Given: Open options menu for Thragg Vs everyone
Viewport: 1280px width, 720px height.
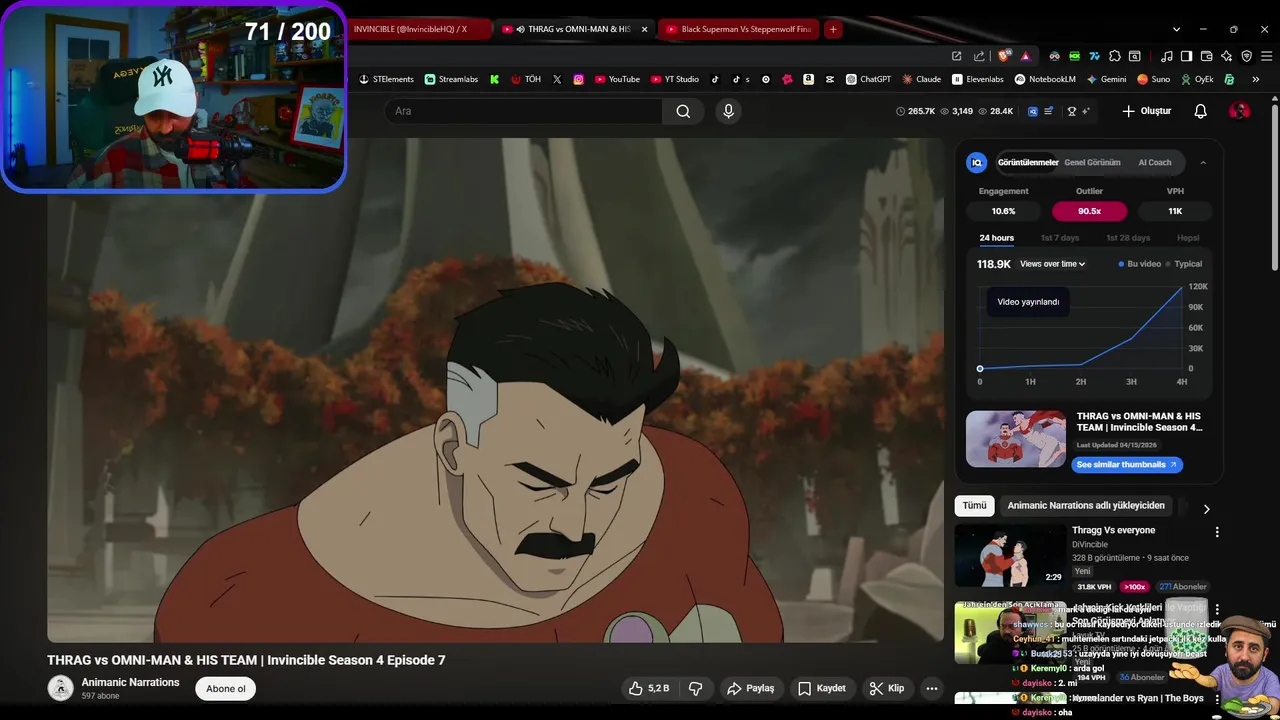Looking at the screenshot, I should tap(1217, 532).
